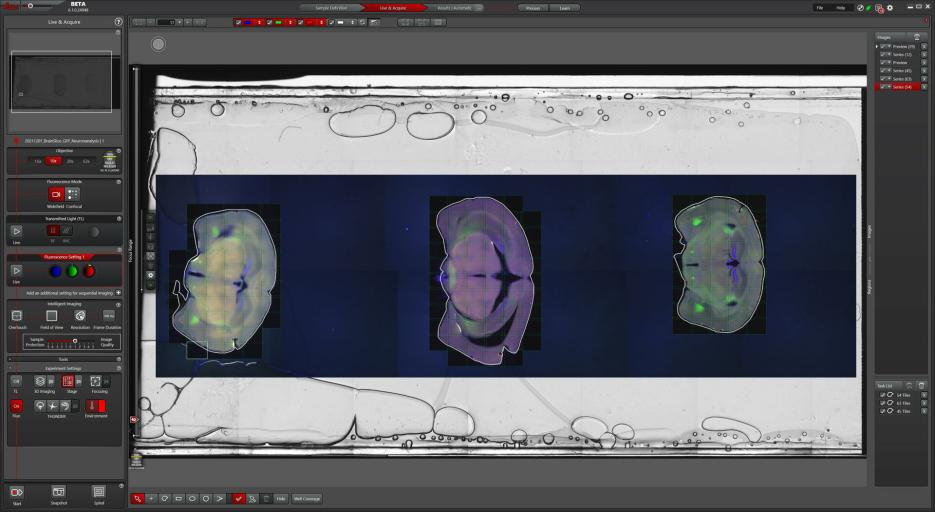Collapse the Objective panel

coord(118,151)
